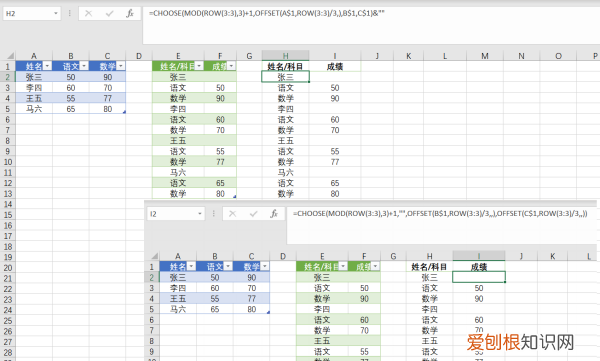
Task: Click cell C2 value 90 in top sheet
Action: click(x=108, y=77)
